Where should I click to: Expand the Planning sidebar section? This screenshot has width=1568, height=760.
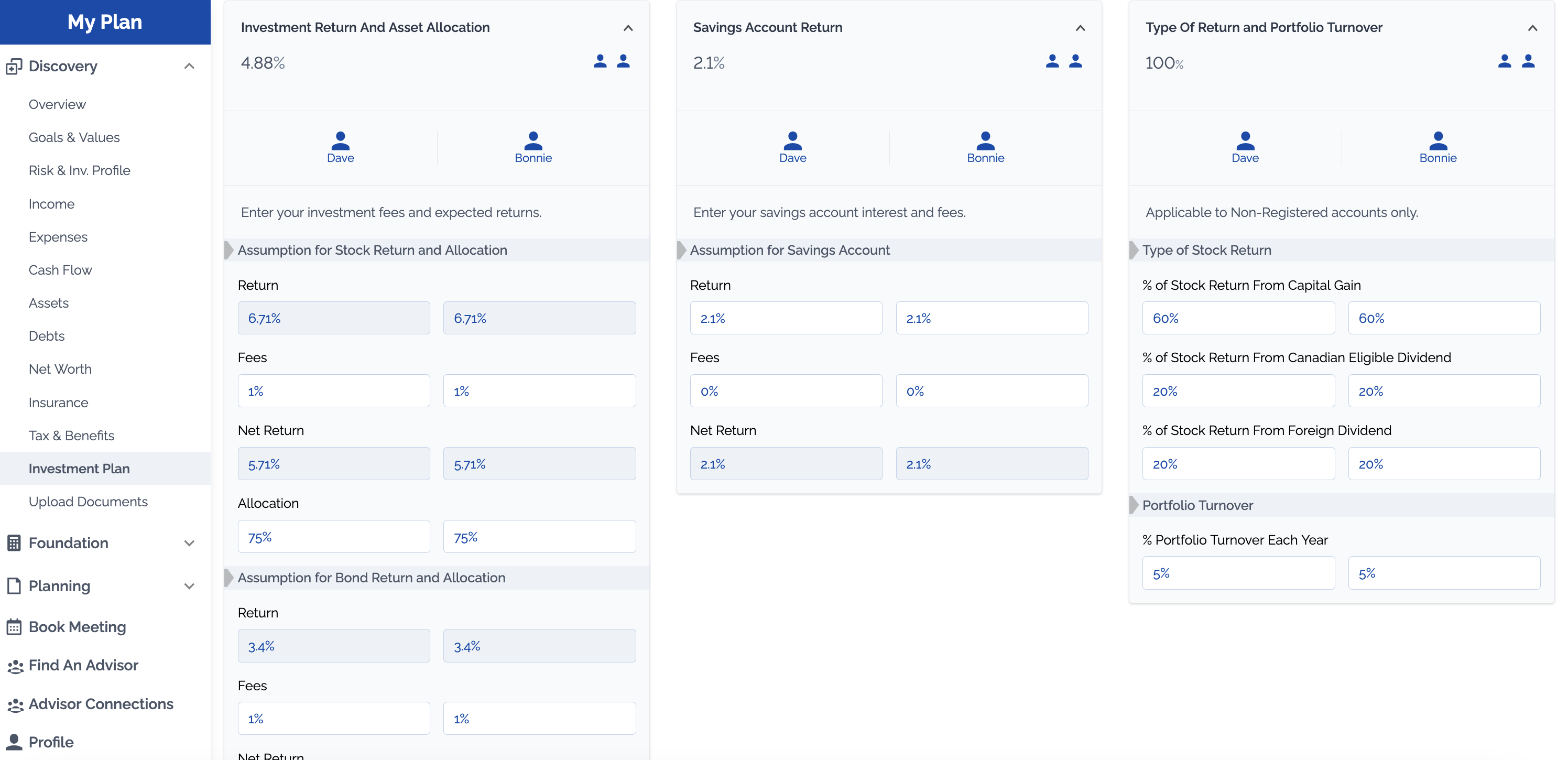[x=189, y=586]
